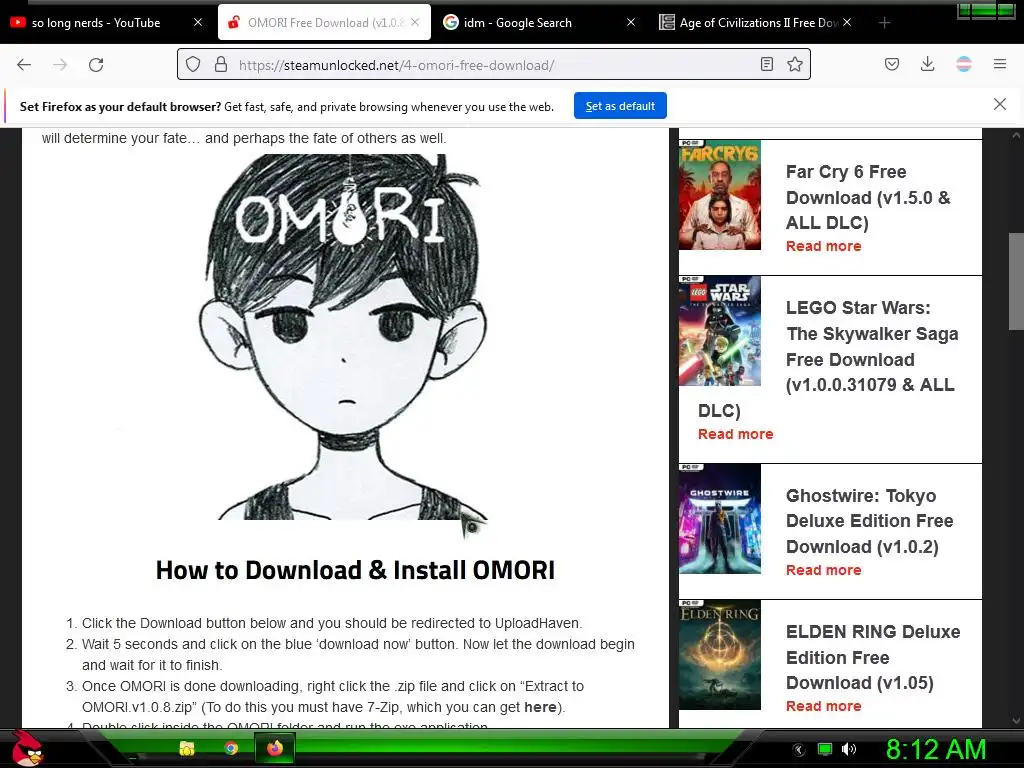Switch to Age of Civilizations II tab

[x=758, y=23]
